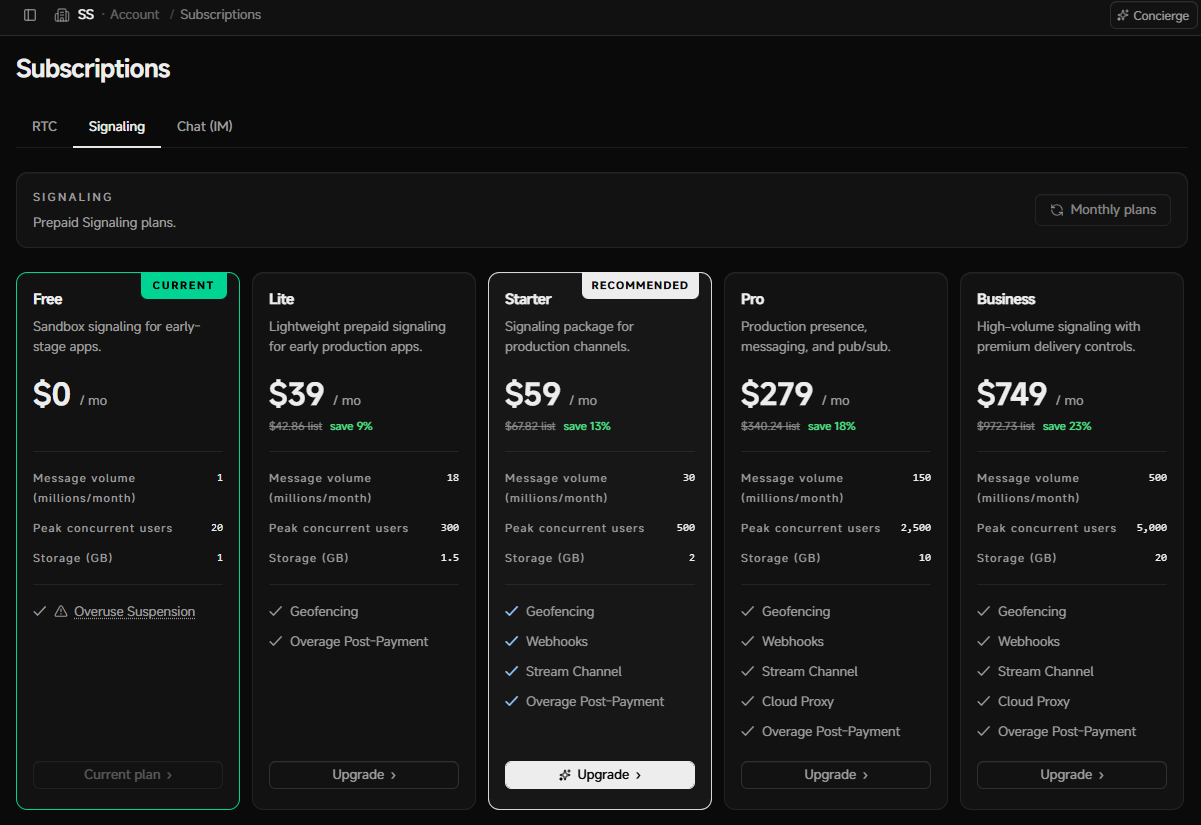Click the $42.86 list strikethrough price
The height and width of the screenshot is (825, 1201).
tap(295, 426)
